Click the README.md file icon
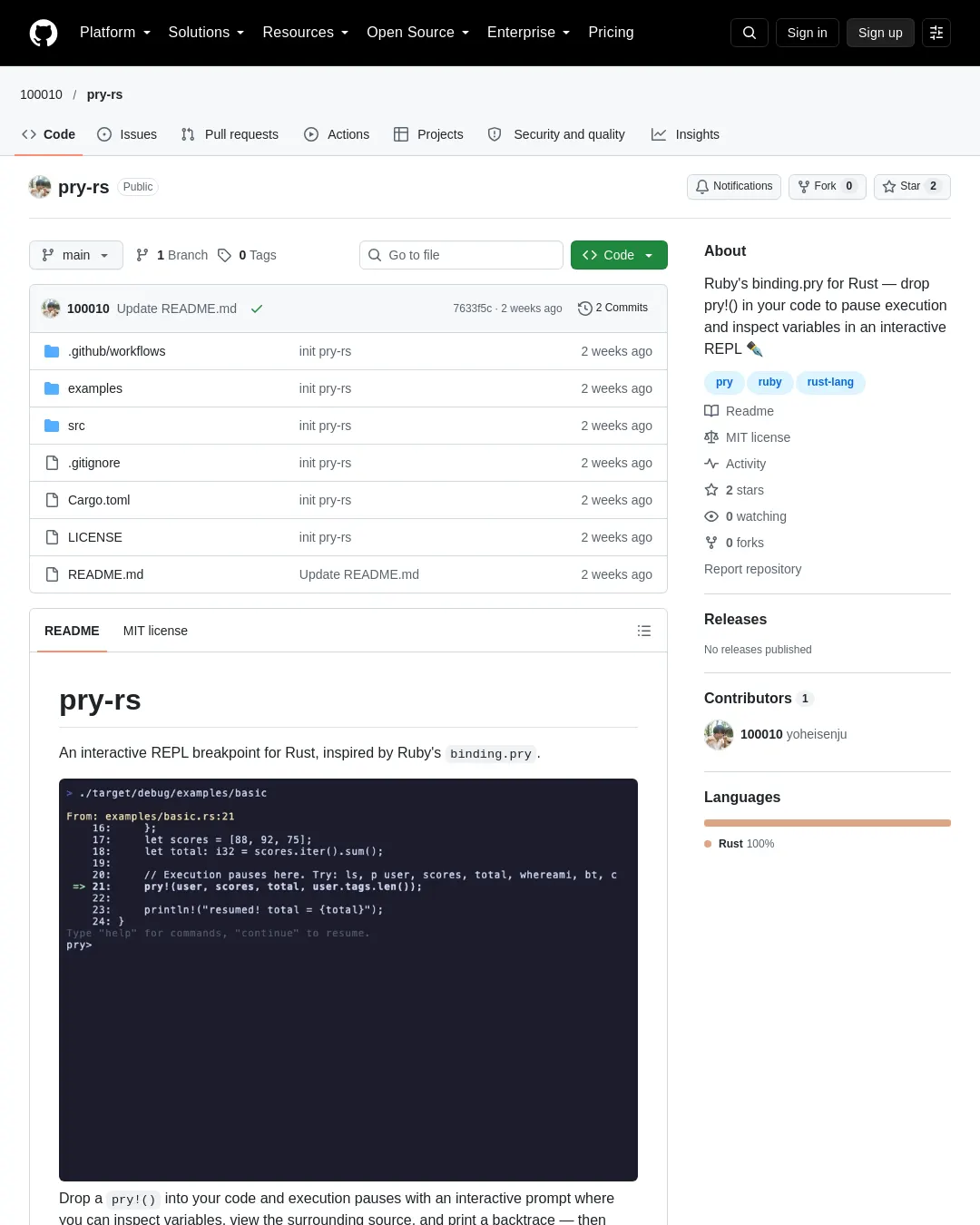The height and width of the screenshot is (1225, 980). coord(52,574)
